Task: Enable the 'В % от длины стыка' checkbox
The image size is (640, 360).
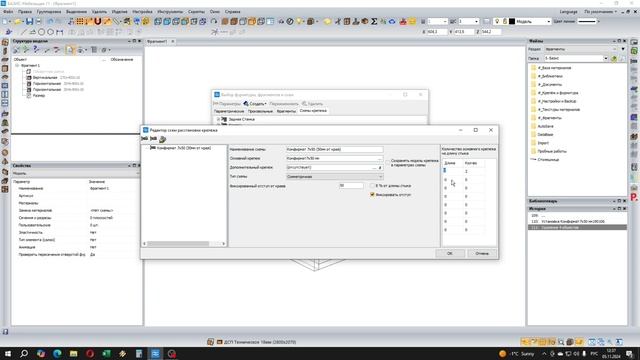Action: [x=372, y=186]
